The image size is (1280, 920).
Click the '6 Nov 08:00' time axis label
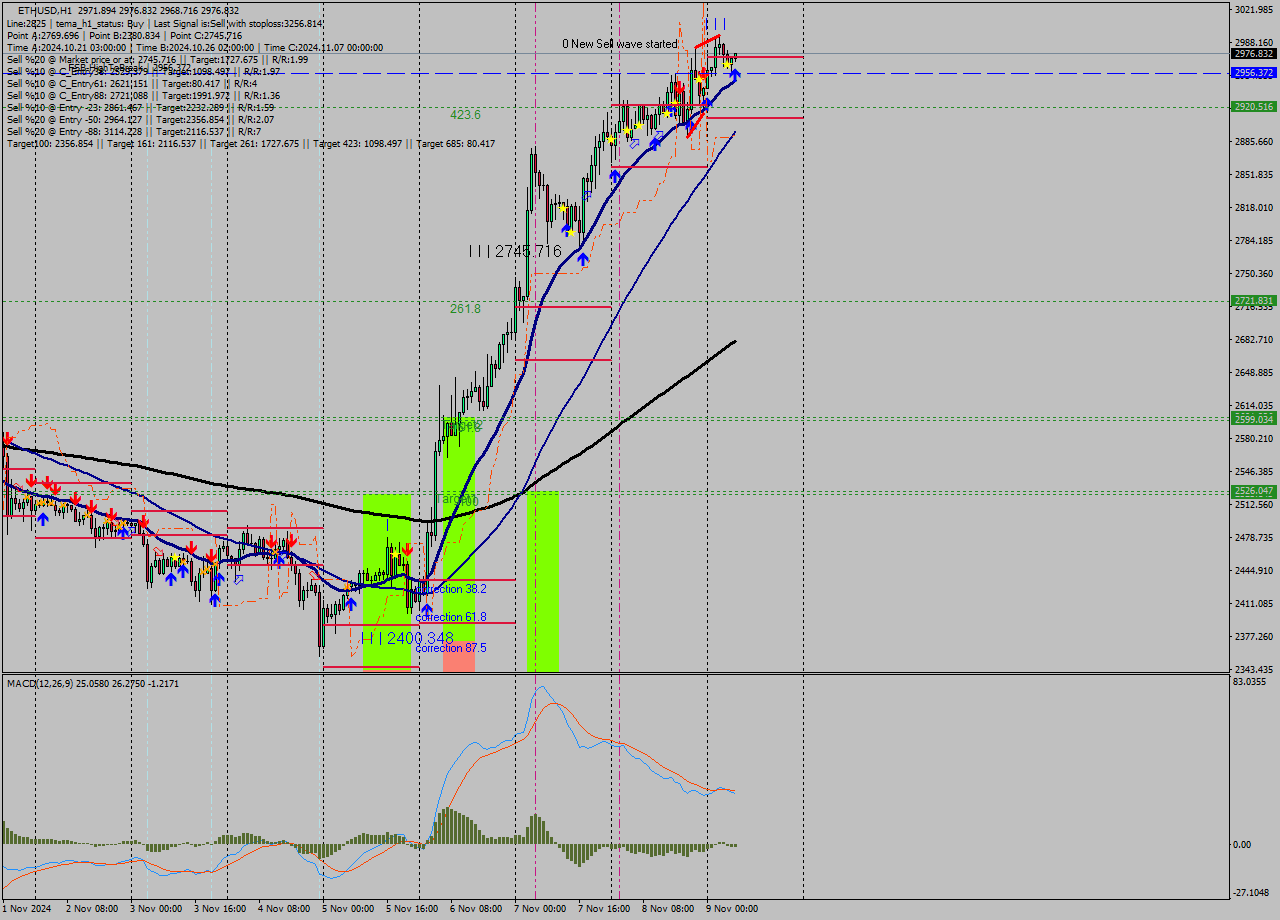coord(476,909)
